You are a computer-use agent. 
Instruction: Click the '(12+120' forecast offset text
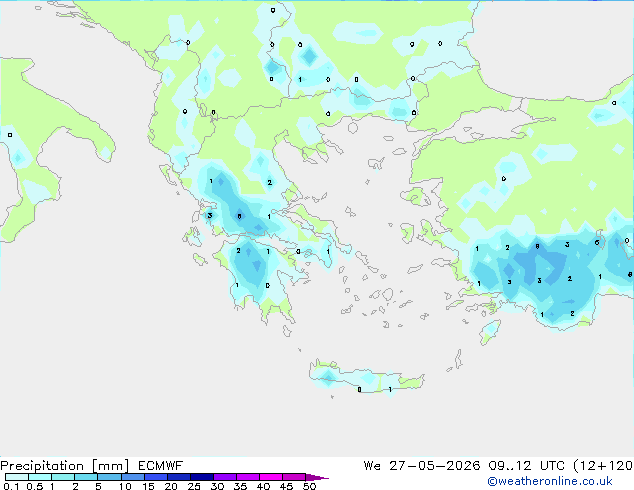[x=603, y=466]
